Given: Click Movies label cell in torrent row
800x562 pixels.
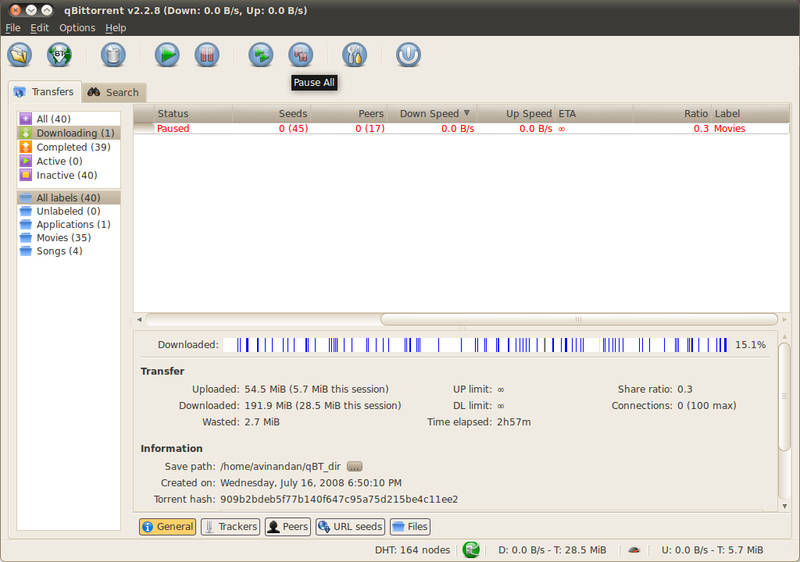Looking at the screenshot, I should tap(729, 129).
